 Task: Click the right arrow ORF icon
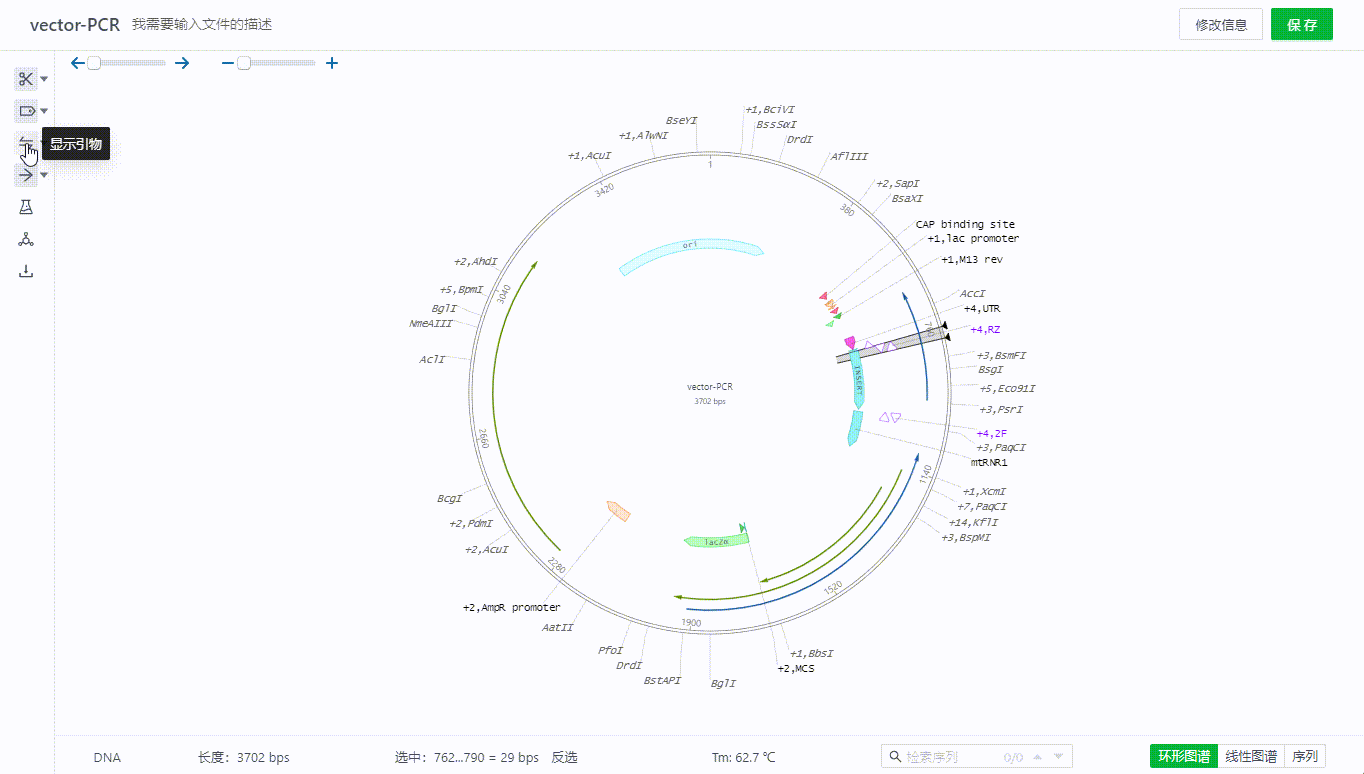[x=26, y=175]
